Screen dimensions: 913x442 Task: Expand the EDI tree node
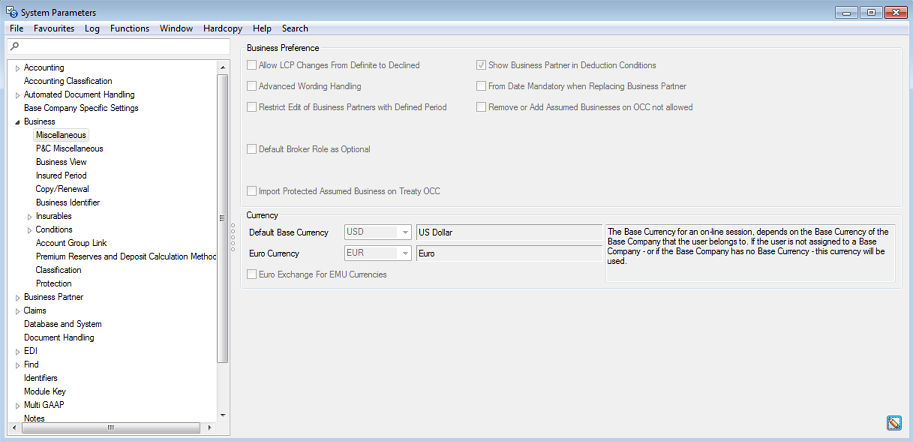pyautogui.click(x=17, y=352)
